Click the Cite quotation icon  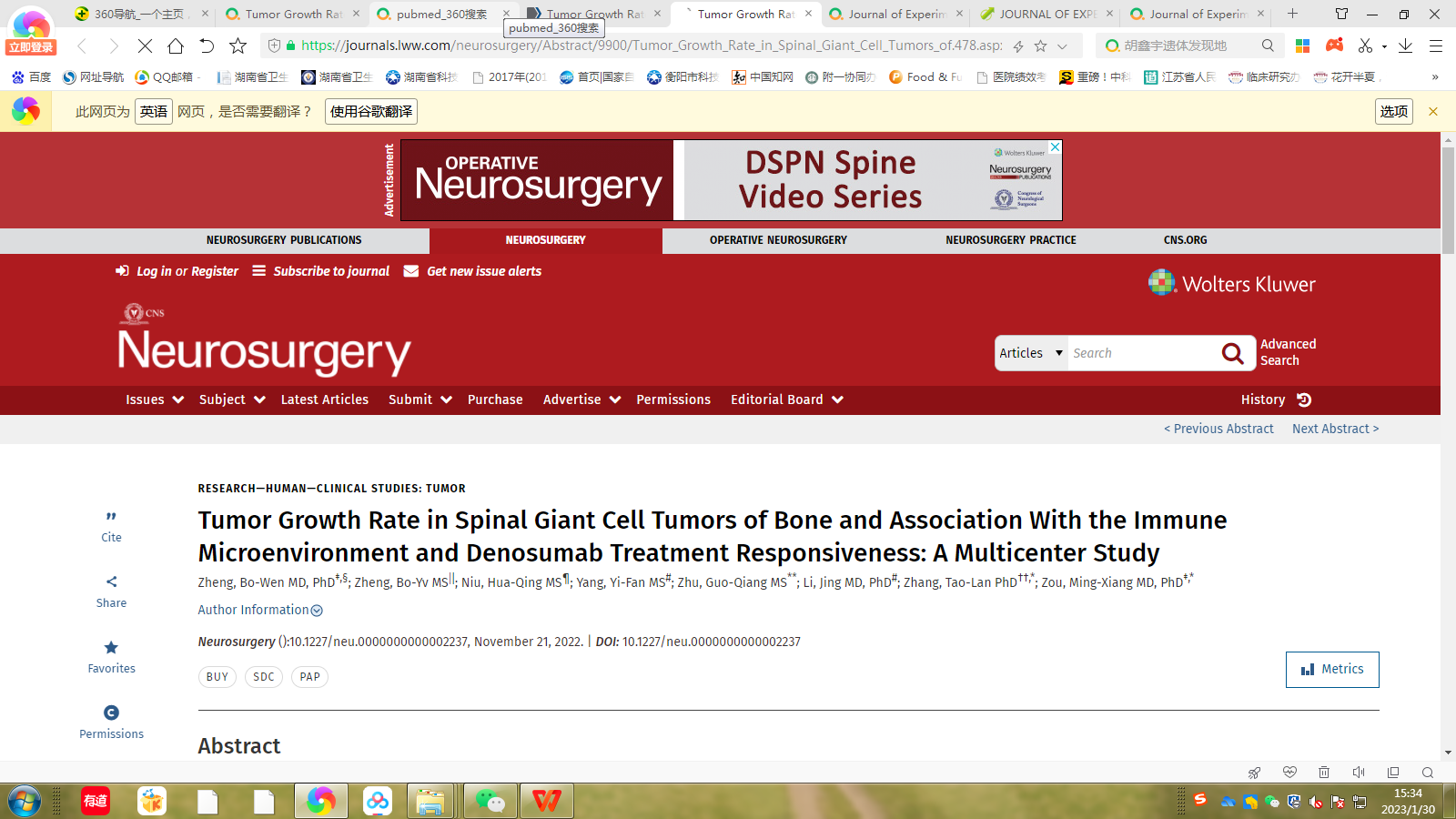pos(111,517)
